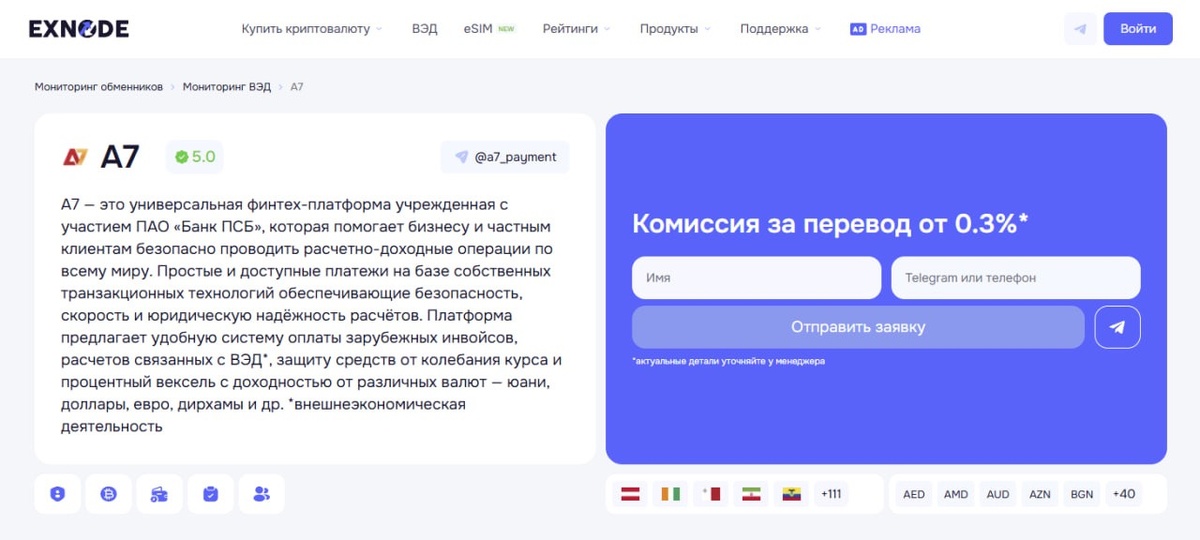Open the Telegram icon button in the header
Viewport: 1200px width, 540px height.
click(1080, 29)
